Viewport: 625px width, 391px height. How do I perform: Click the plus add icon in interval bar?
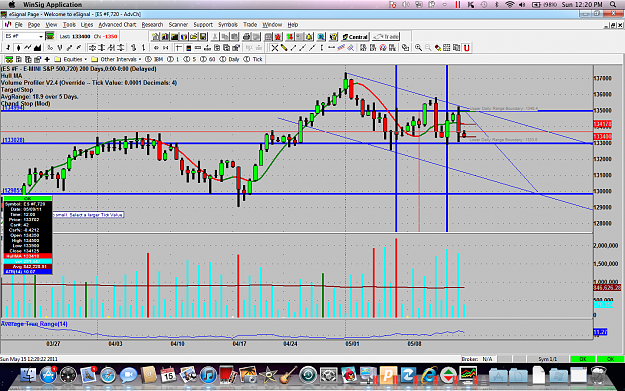(47, 59)
